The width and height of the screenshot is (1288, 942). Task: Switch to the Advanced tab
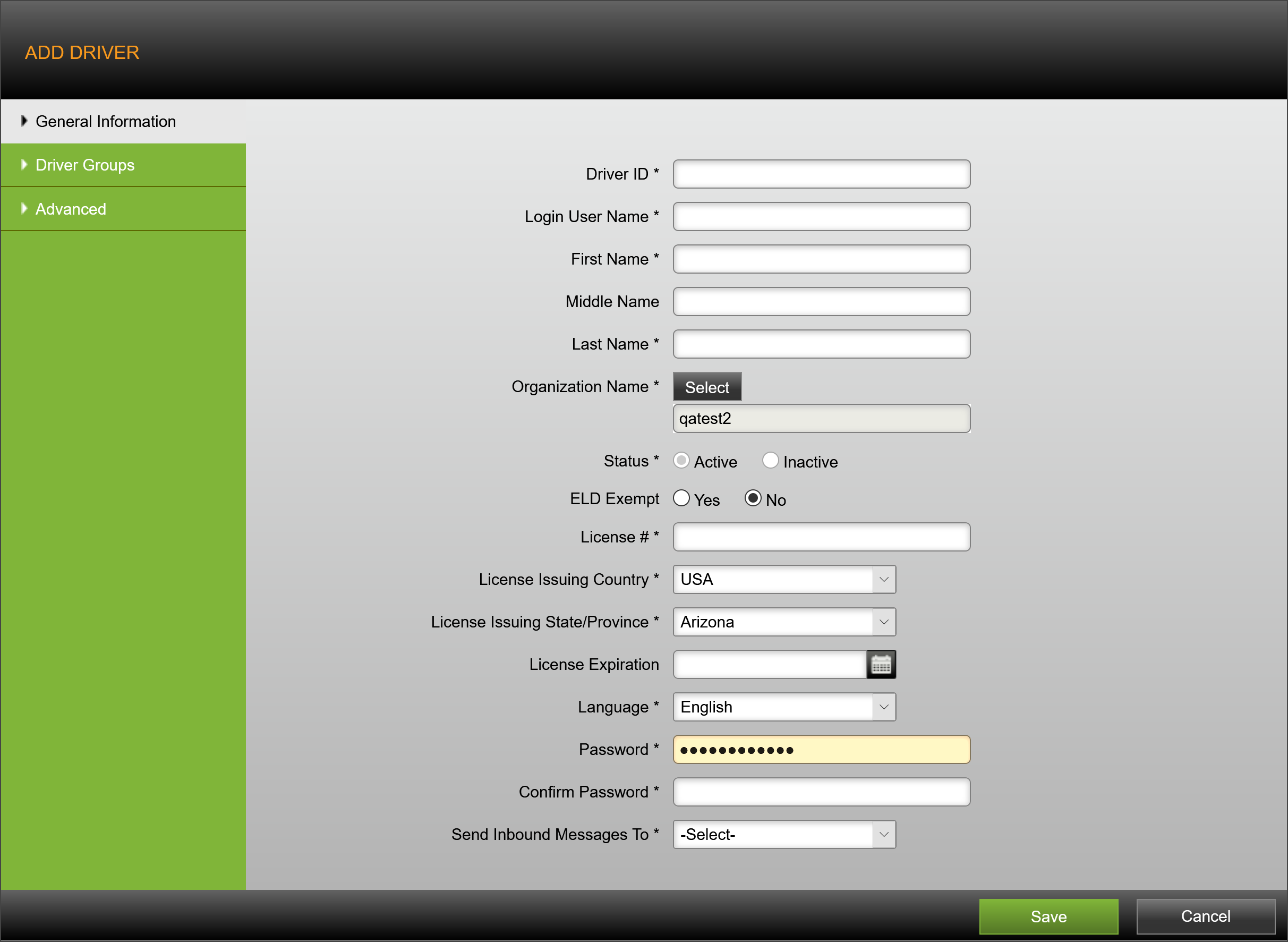point(71,209)
